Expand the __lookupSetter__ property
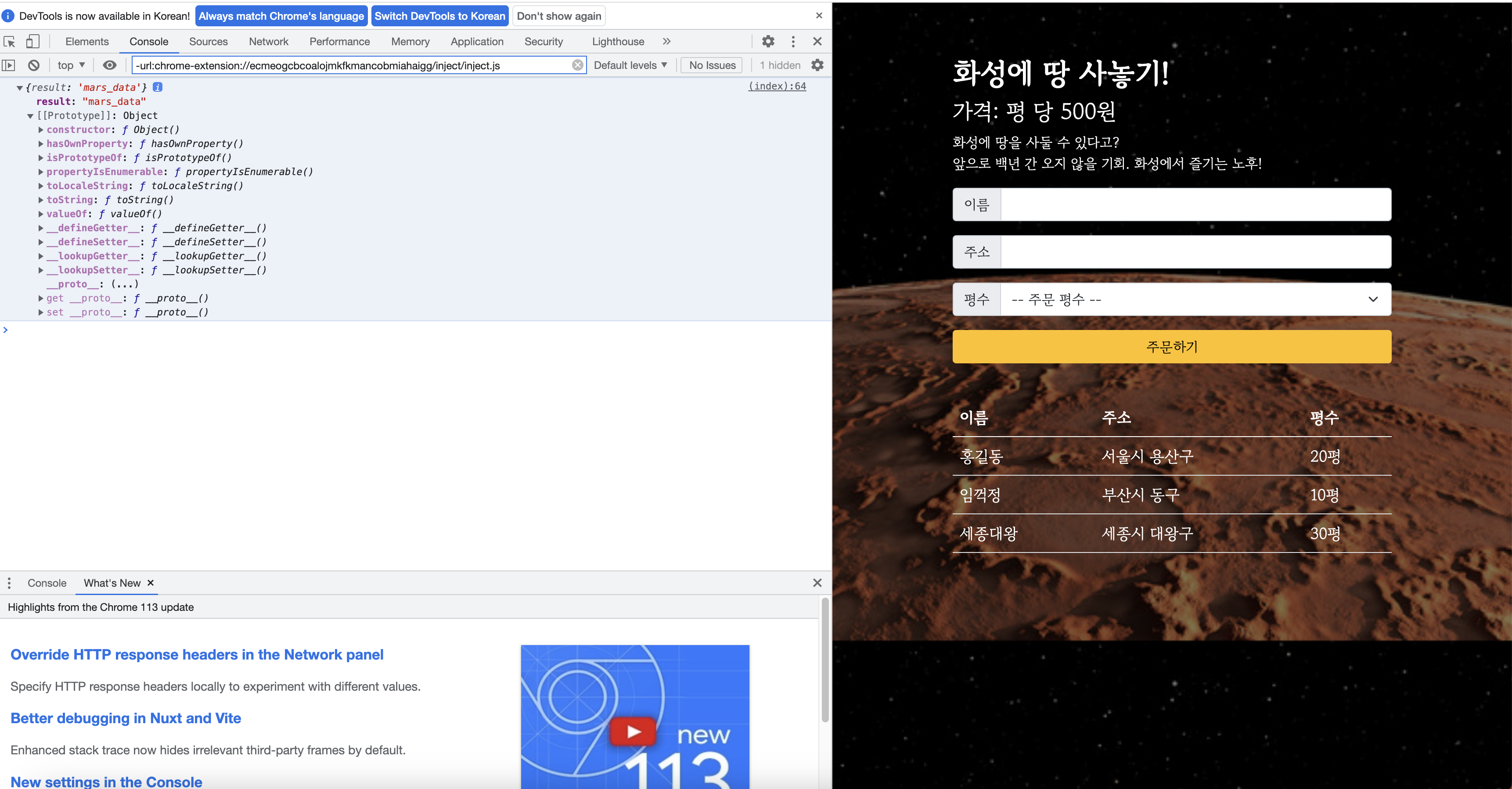 click(40, 270)
